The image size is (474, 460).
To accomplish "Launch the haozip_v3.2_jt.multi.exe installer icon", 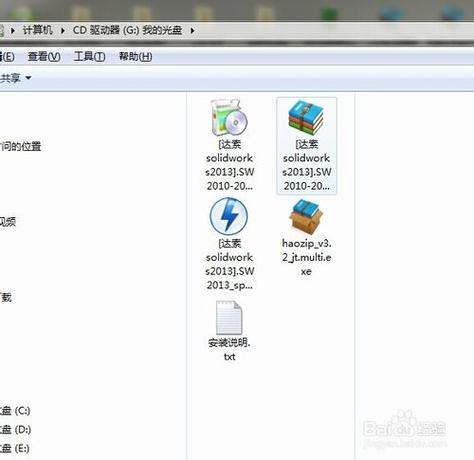I will click(306, 216).
